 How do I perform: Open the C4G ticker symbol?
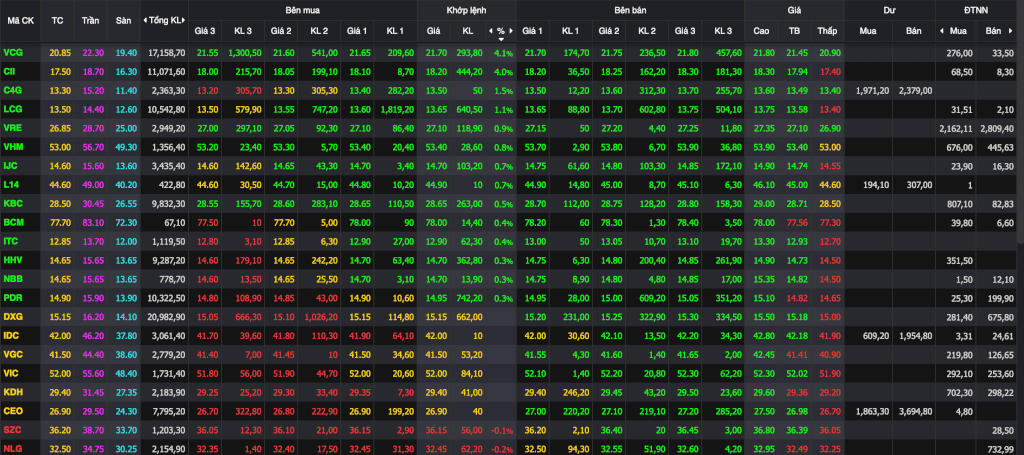pos(12,89)
